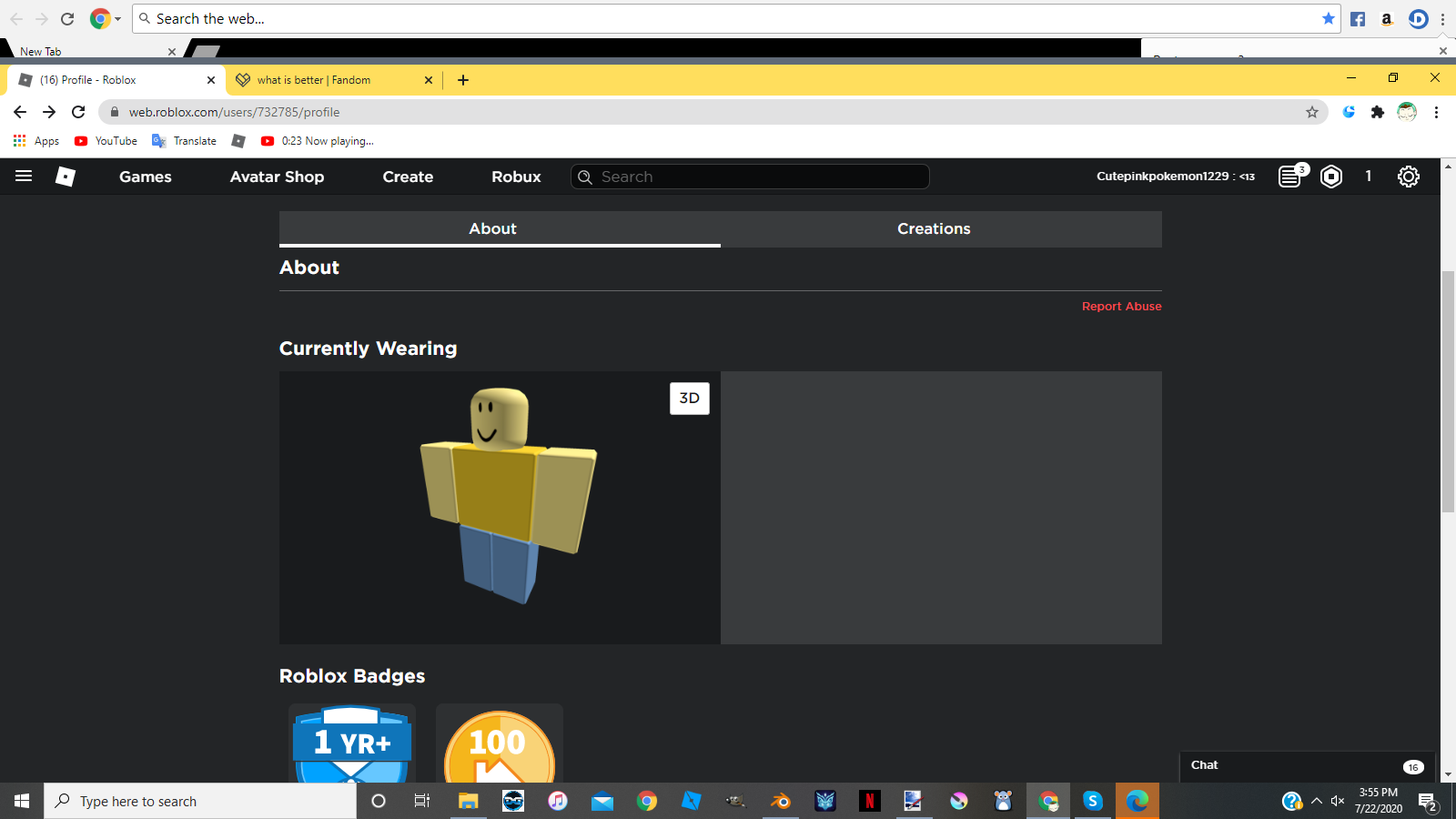Click the 'Type here to search' taskbar box
The width and height of the screenshot is (1456, 819).
200,801
